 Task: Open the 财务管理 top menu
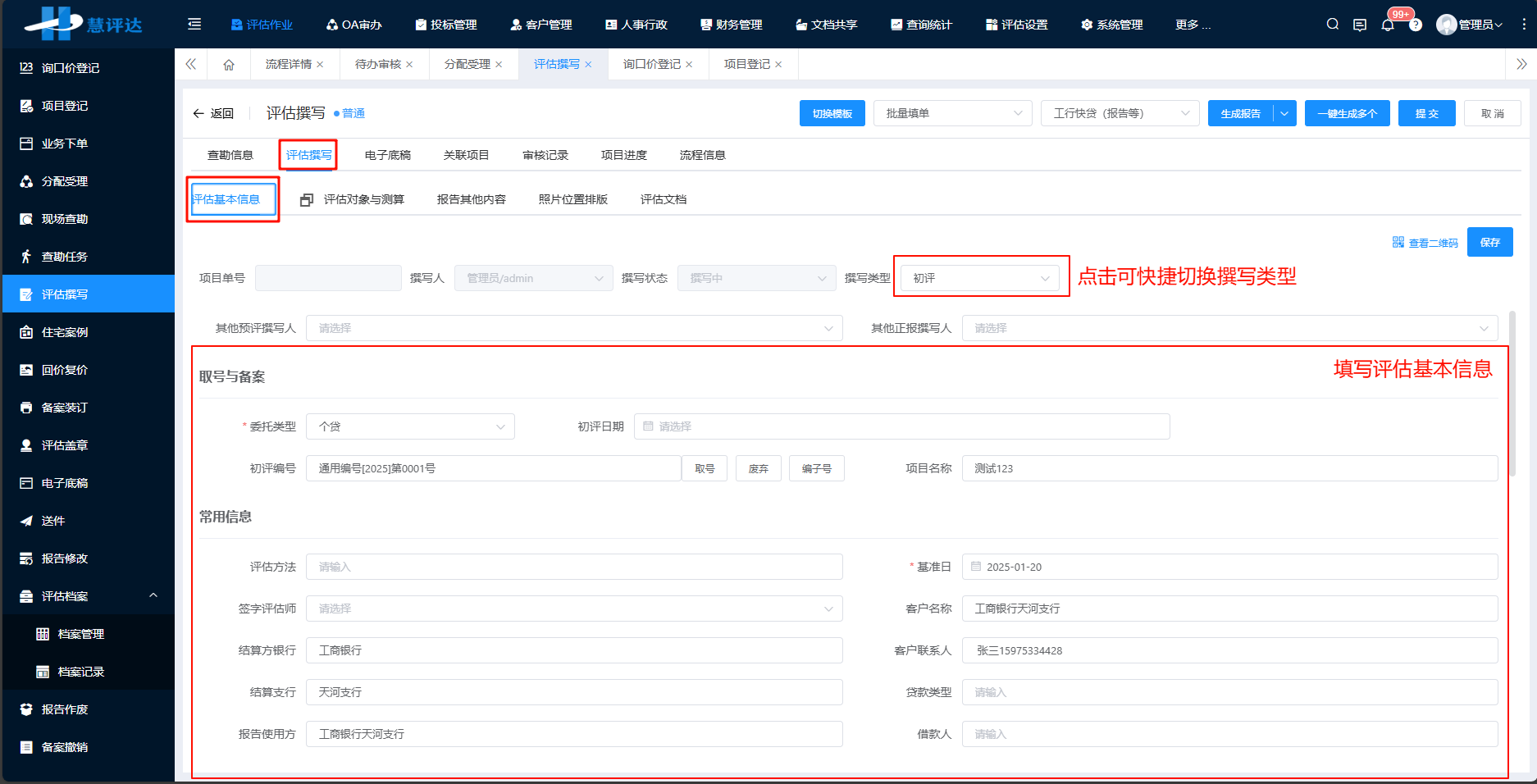(x=732, y=25)
